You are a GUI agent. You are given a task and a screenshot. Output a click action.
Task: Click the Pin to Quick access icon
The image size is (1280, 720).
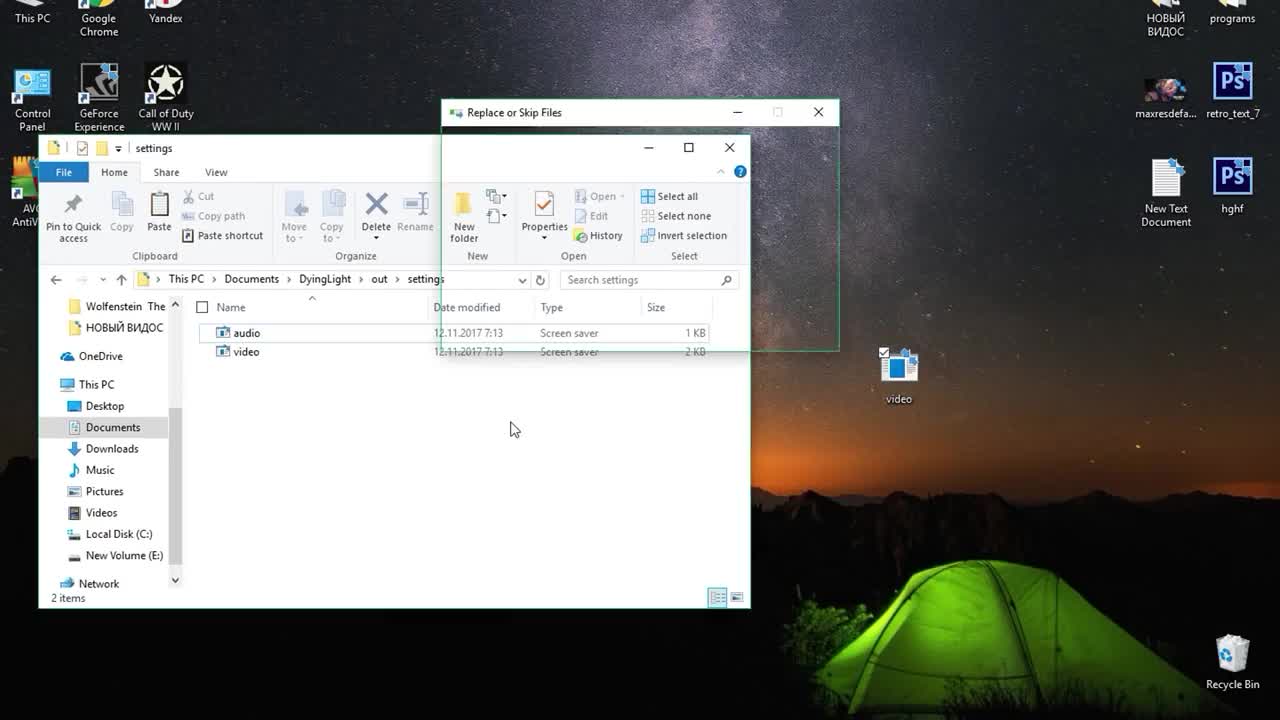73,206
